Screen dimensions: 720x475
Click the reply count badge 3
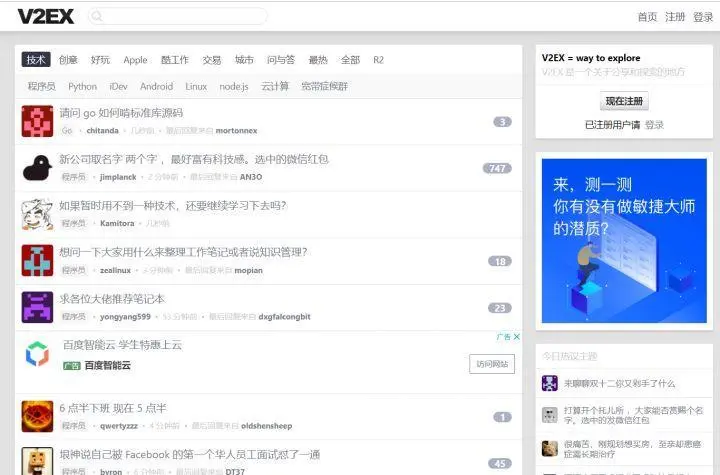(502, 122)
